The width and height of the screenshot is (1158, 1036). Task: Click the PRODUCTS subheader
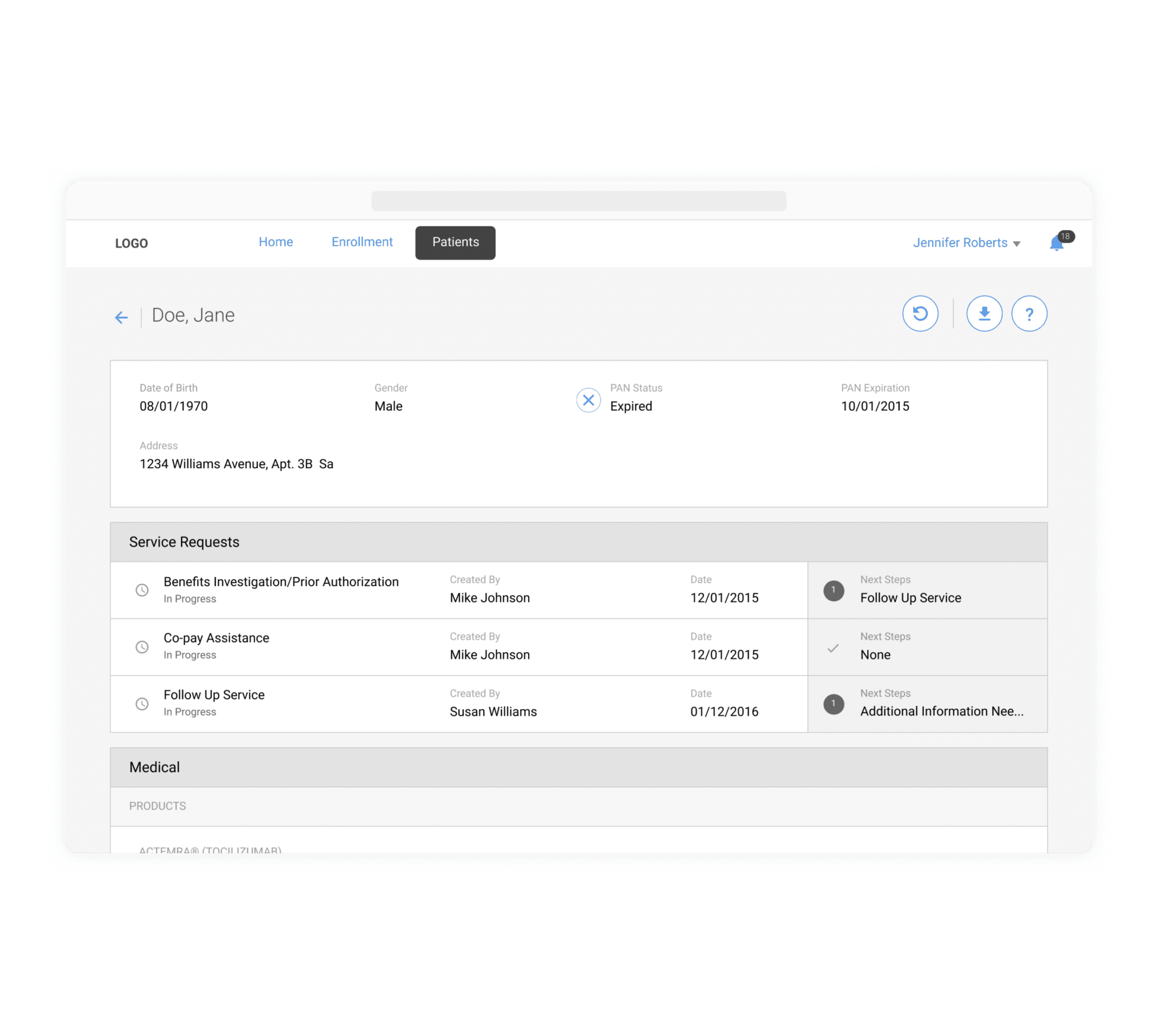click(x=579, y=807)
